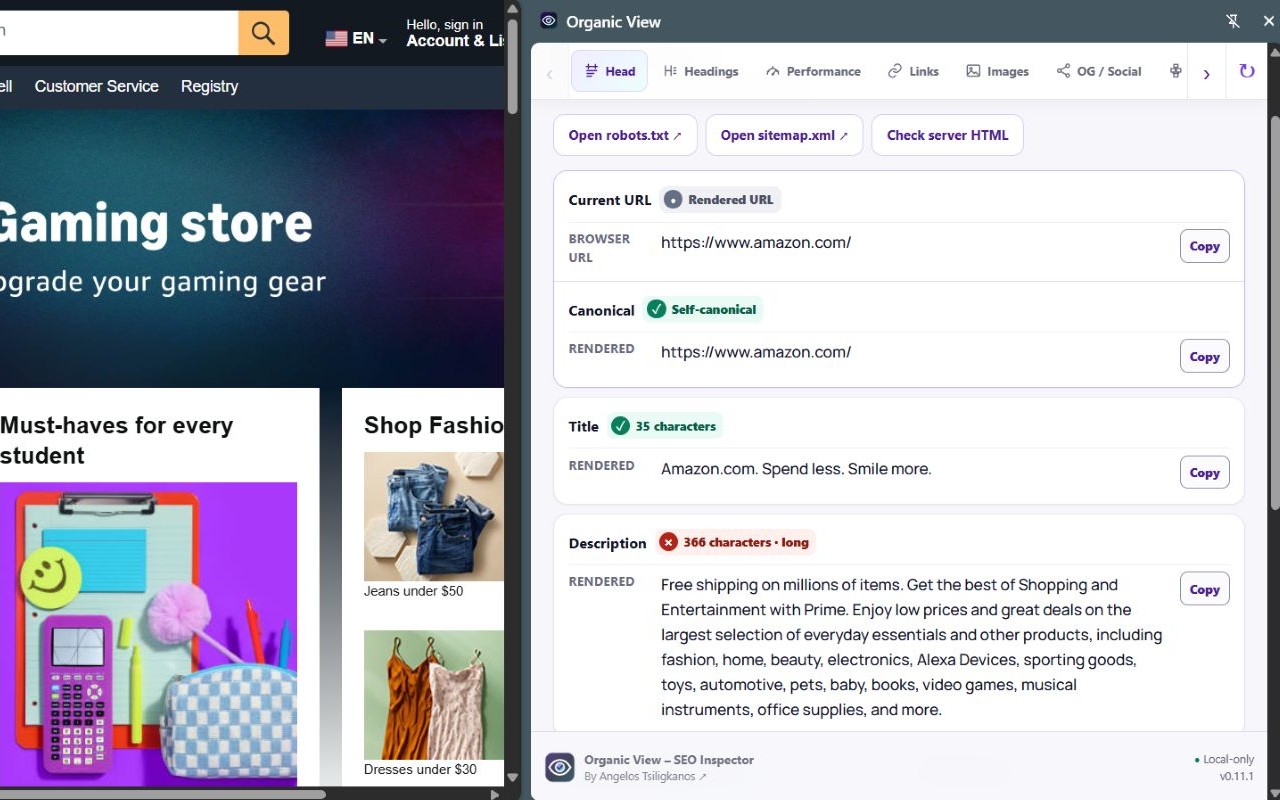This screenshot has width=1280, height=800.
Task: Click inside the Amazon search field
Action: [x=119, y=33]
